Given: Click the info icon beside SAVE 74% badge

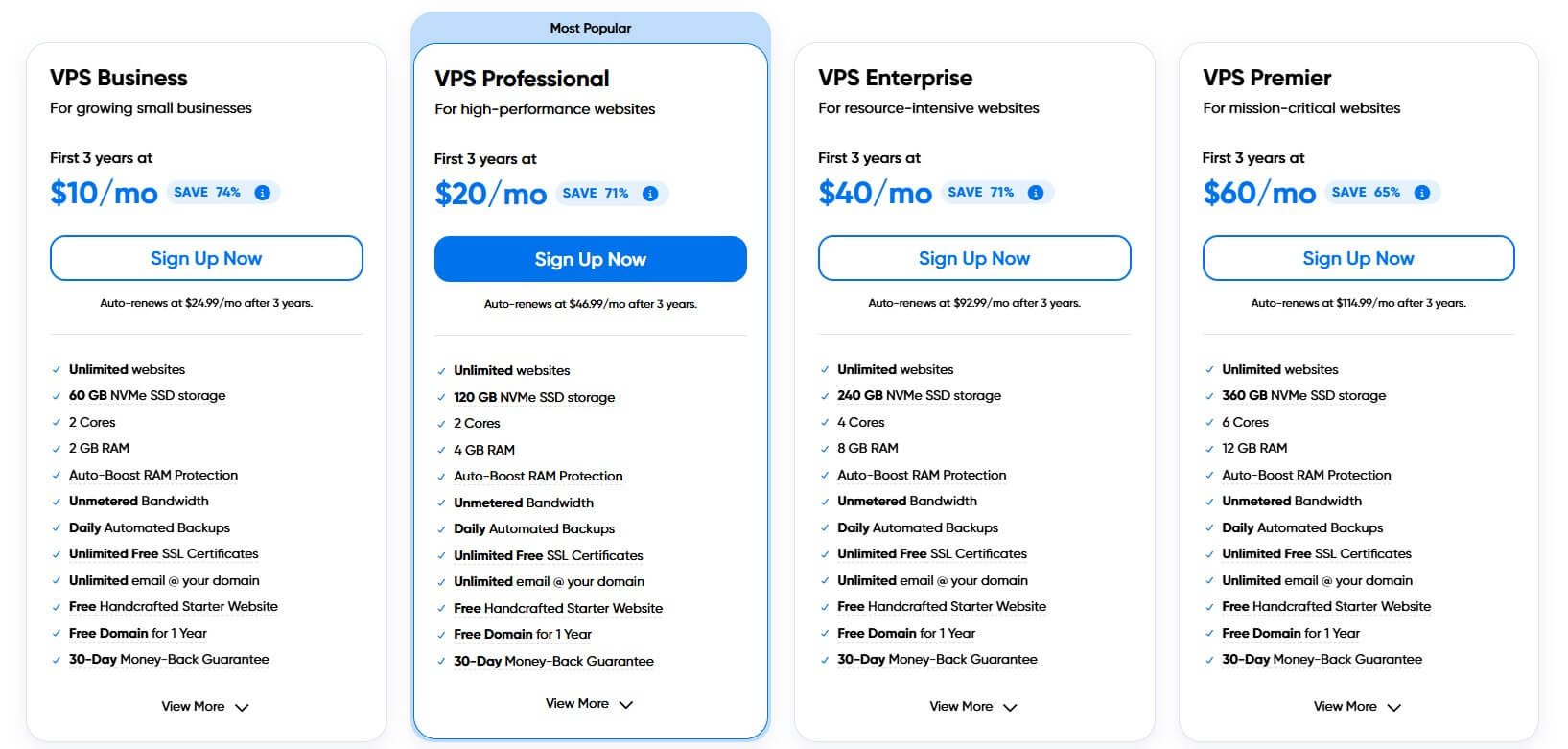Looking at the screenshot, I should click(x=262, y=192).
